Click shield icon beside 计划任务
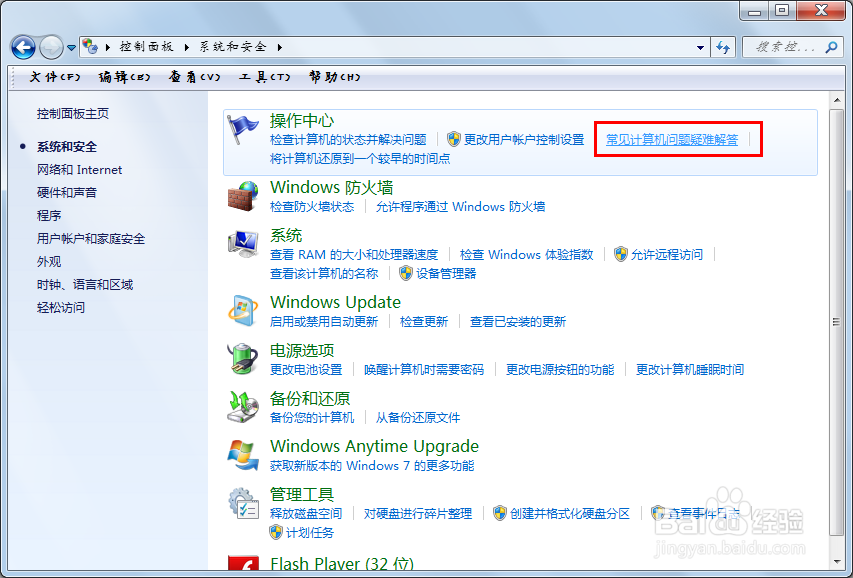The image size is (853, 578). (x=276, y=532)
